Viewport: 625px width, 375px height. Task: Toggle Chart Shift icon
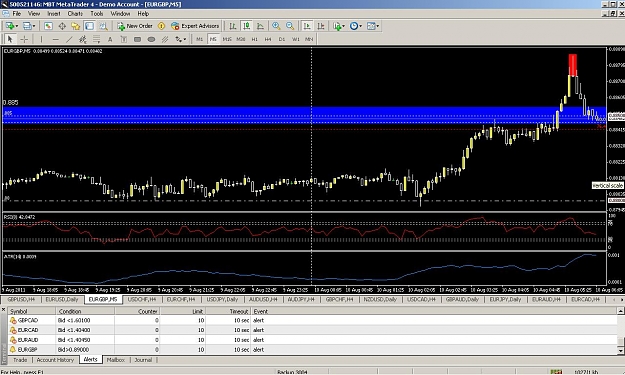point(320,26)
